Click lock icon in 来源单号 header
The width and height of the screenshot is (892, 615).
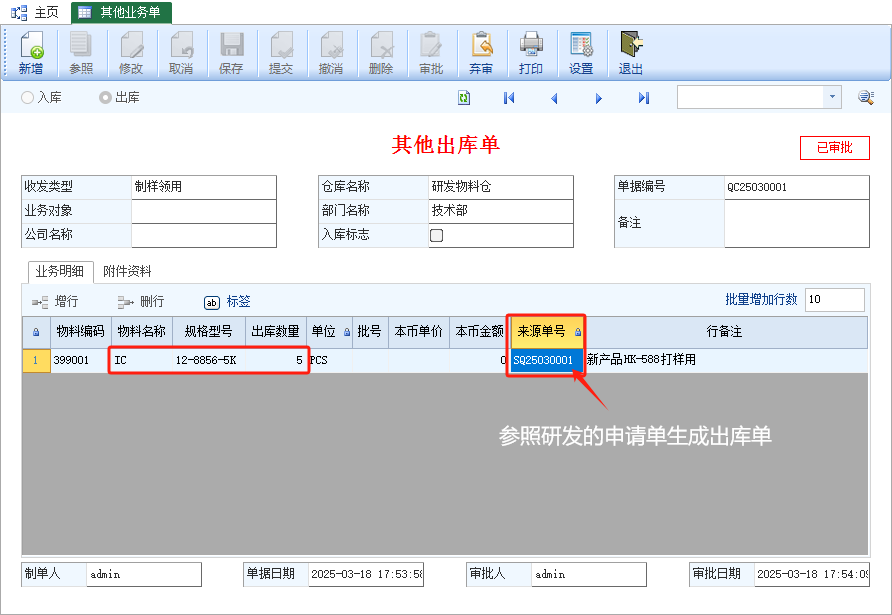point(578,332)
